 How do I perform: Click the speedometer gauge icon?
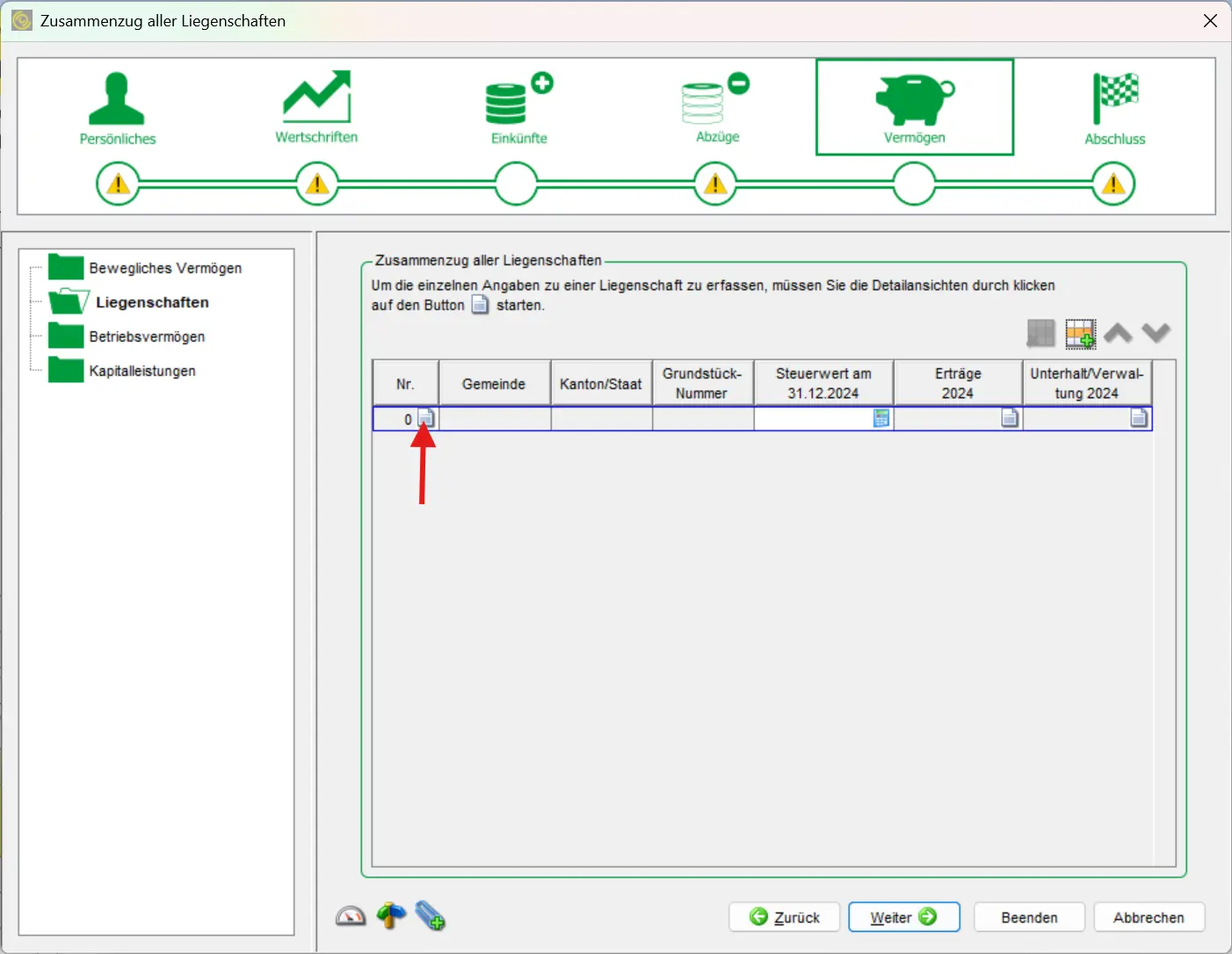click(x=351, y=916)
